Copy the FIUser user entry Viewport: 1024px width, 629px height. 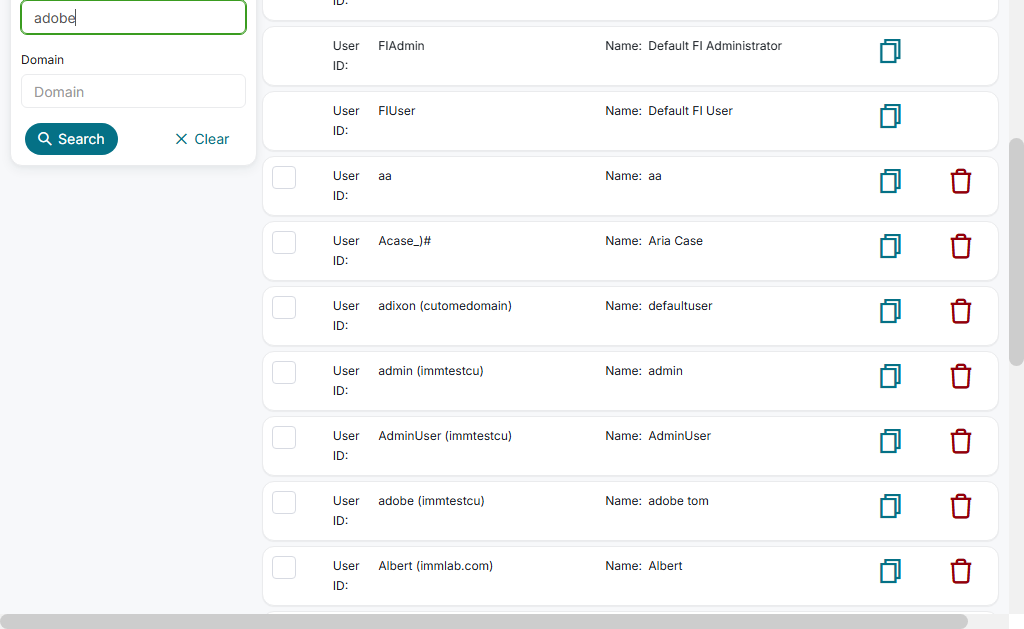[x=890, y=116]
